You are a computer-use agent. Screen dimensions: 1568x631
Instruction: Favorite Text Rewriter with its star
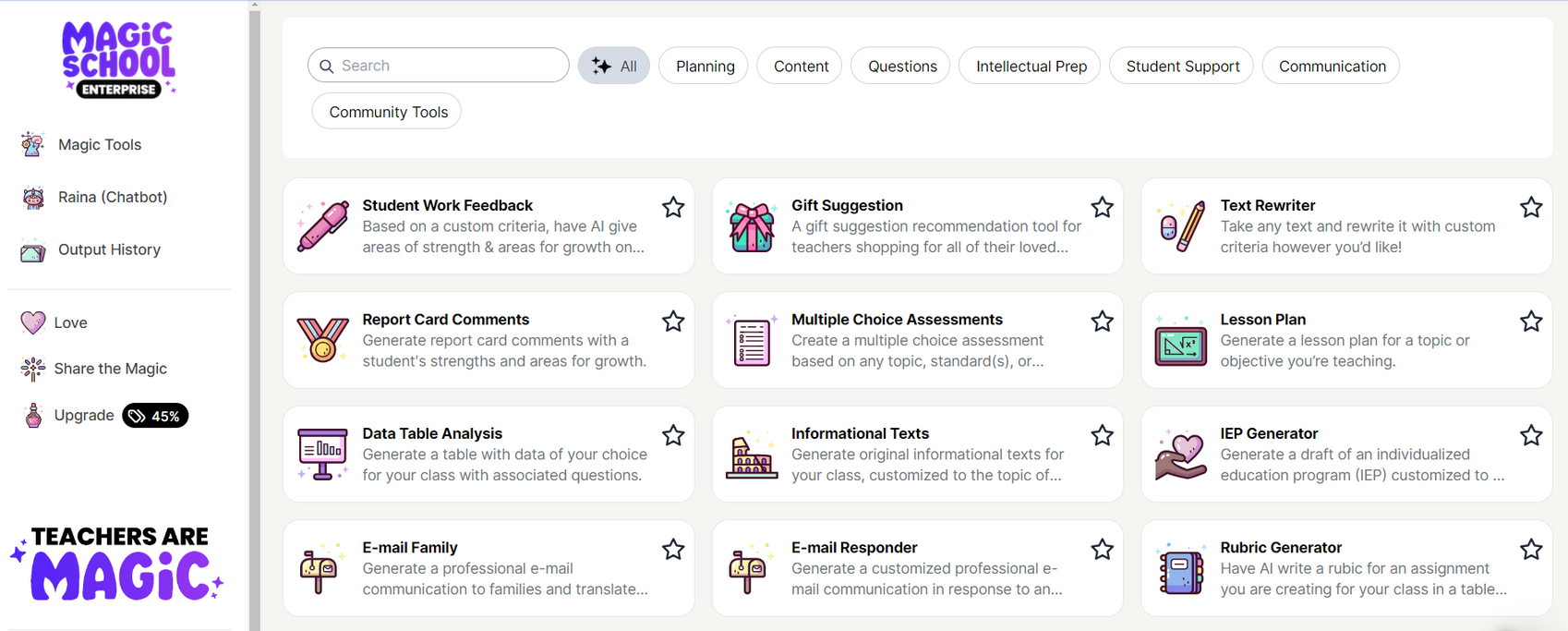point(1531,207)
